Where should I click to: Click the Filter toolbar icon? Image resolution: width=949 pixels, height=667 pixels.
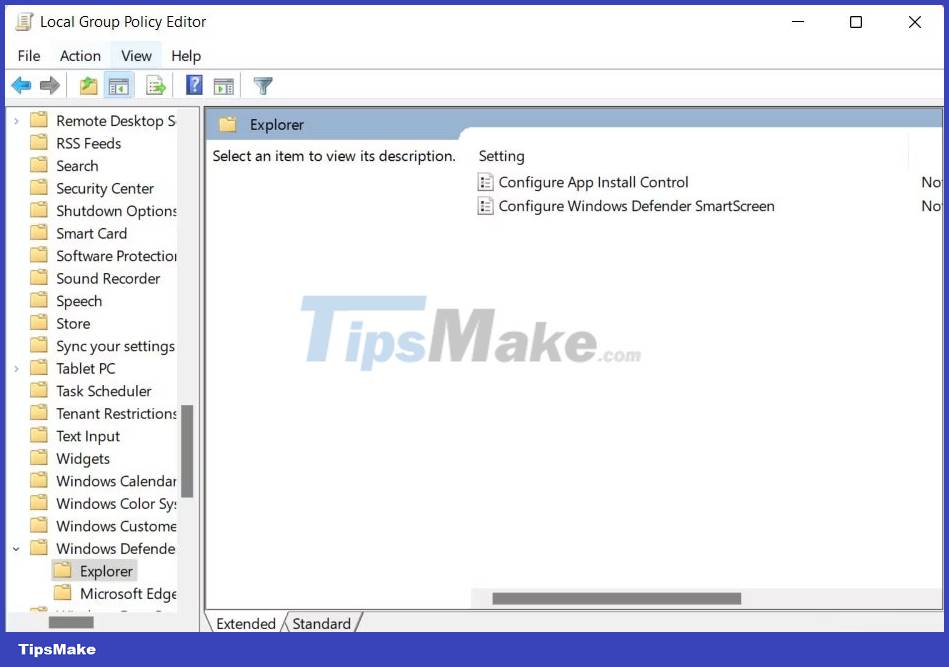coord(262,85)
